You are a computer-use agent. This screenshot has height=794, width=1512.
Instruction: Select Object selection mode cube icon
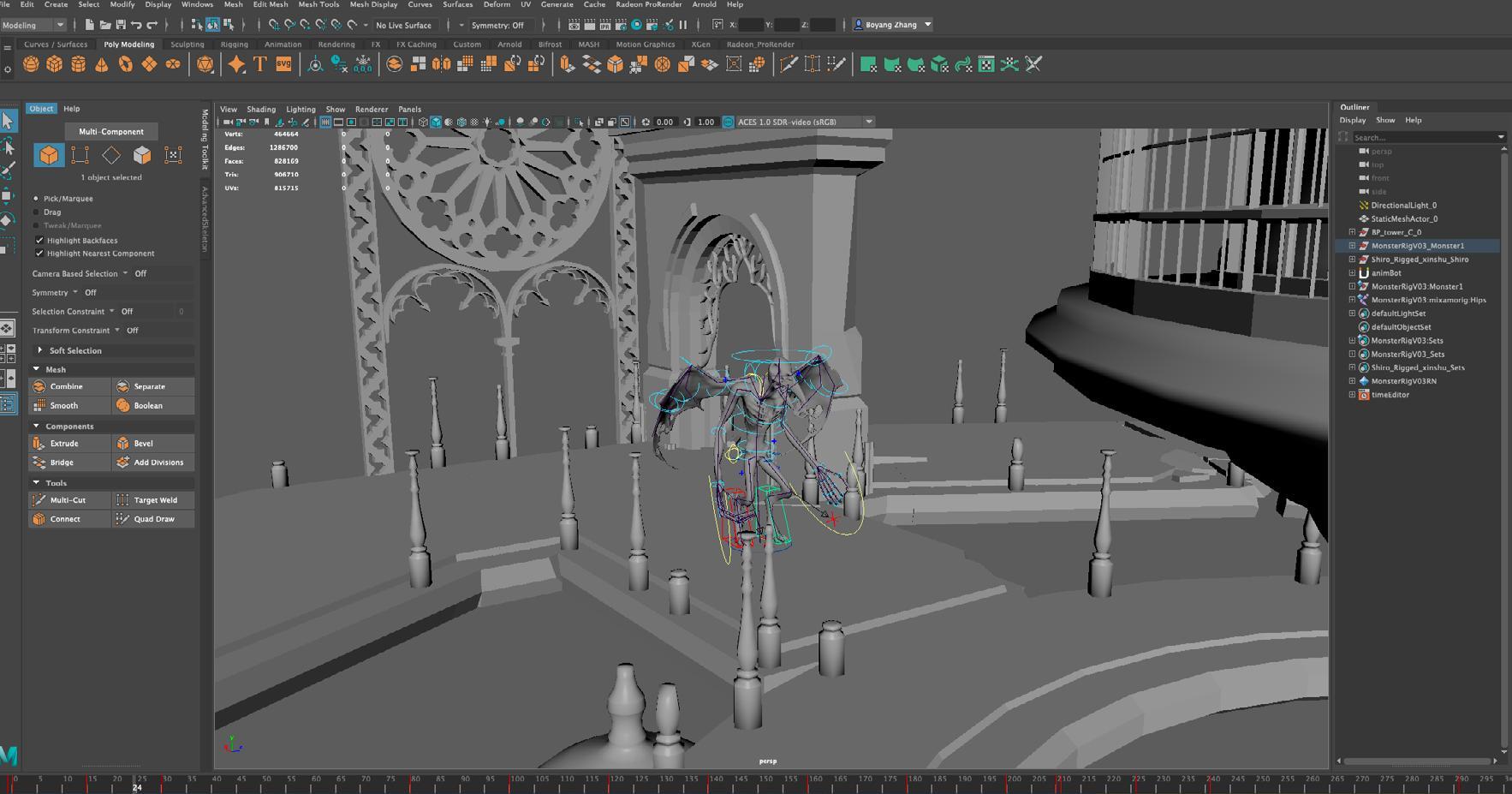[49, 155]
